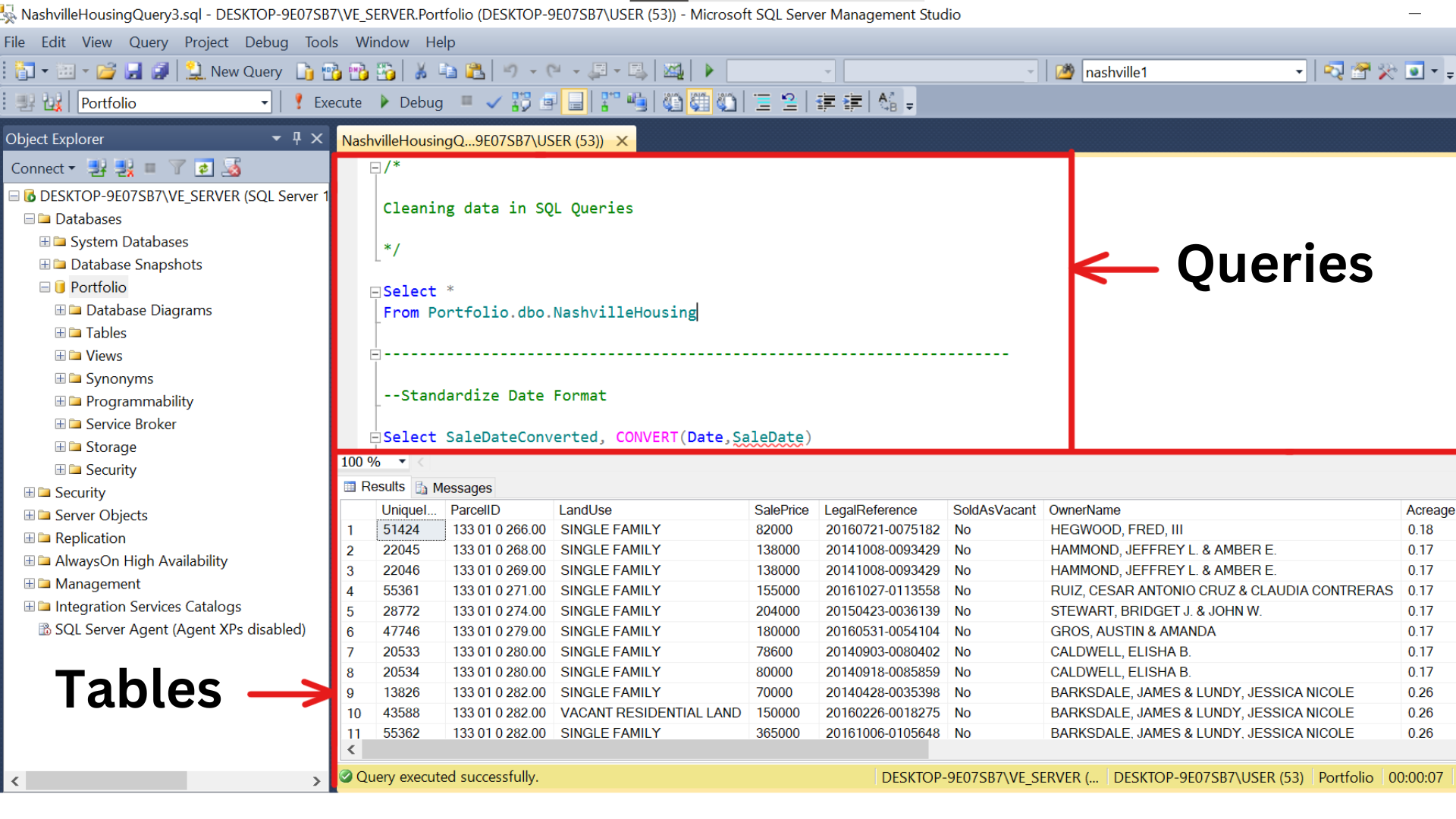The image size is (1456, 819).
Task: Open the Solution Explorer toolbar icon
Action: 1333,71
